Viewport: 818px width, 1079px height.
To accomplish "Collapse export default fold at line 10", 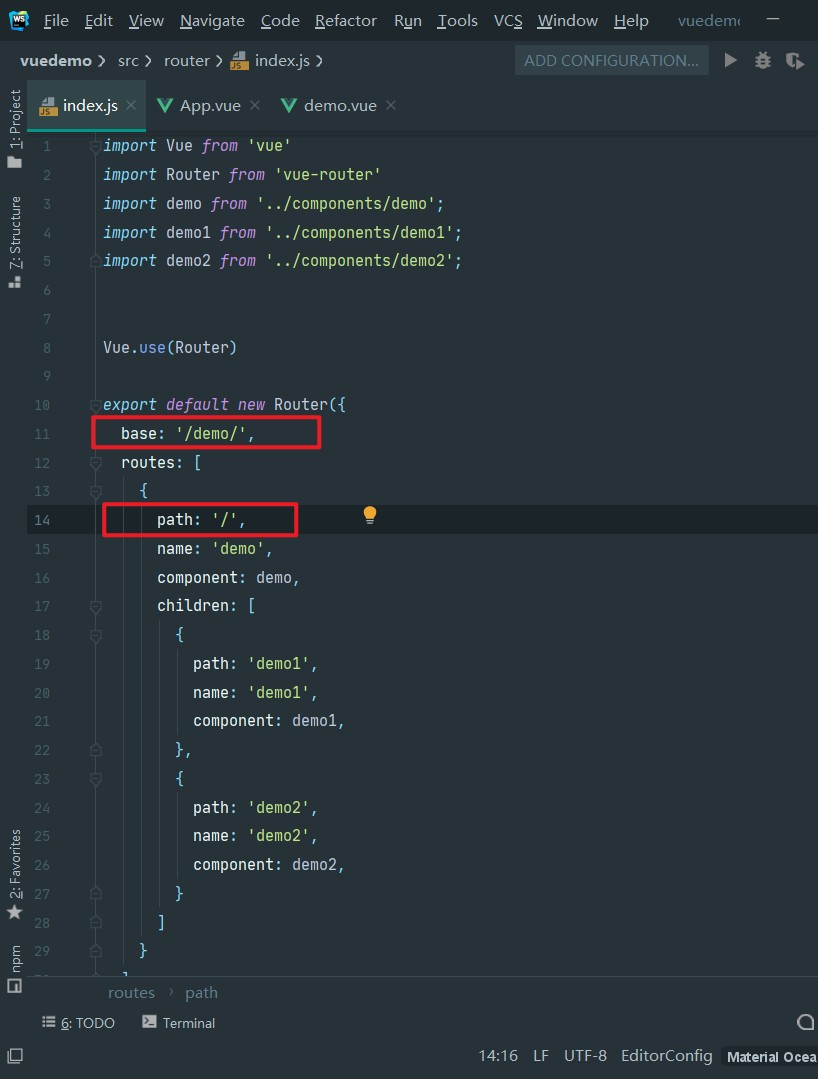I will click(x=96, y=405).
